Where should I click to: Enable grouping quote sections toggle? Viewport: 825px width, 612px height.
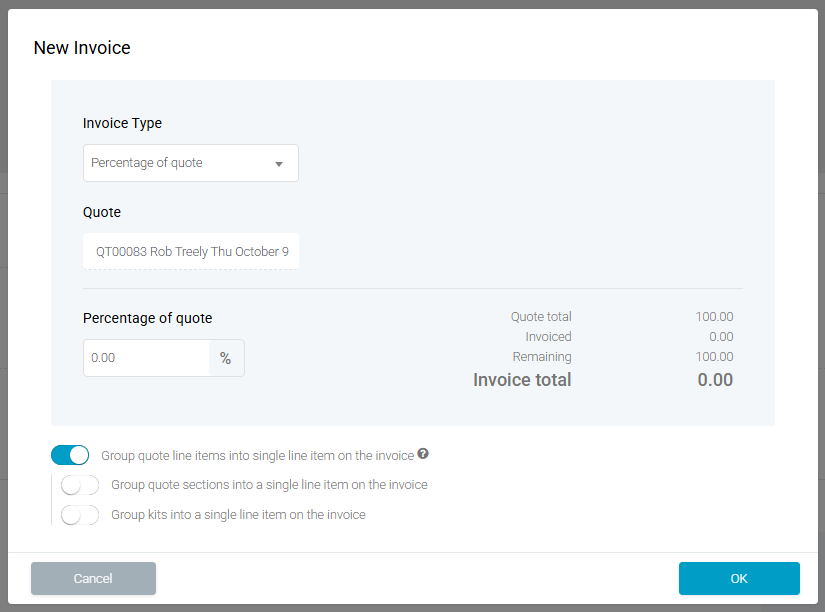pos(80,485)
